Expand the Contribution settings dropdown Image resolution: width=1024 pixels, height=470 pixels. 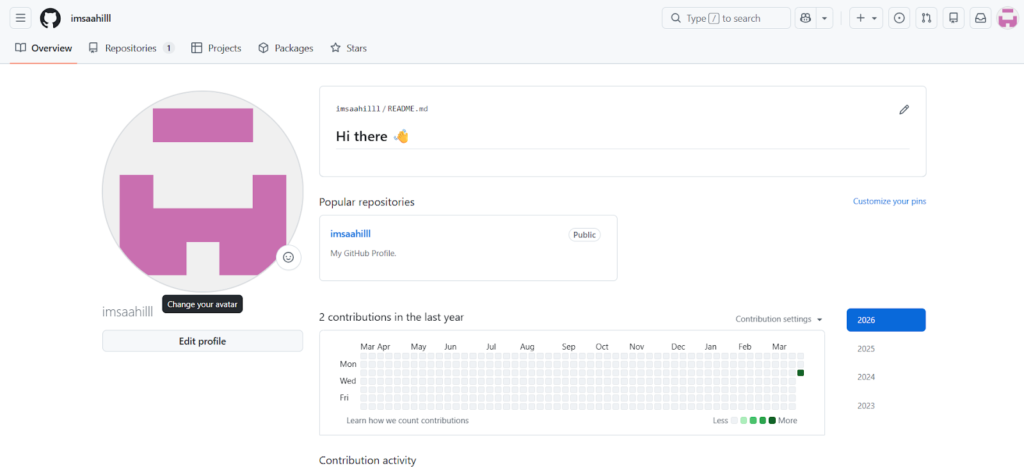(779, 319)
